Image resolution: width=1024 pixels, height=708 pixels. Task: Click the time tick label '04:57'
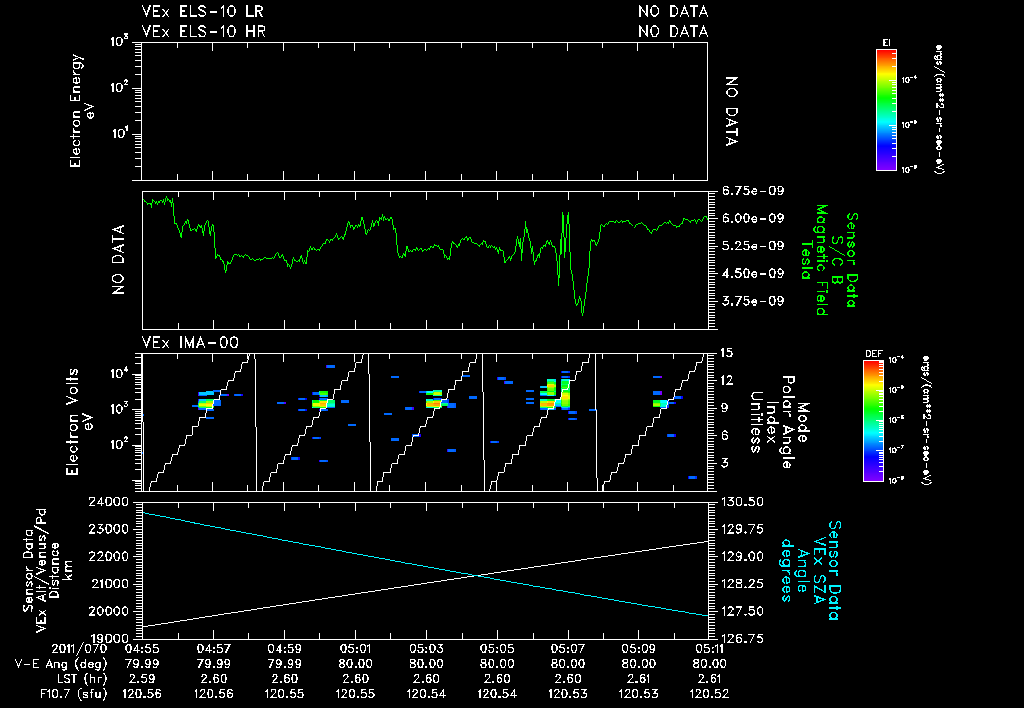[213, 649]
